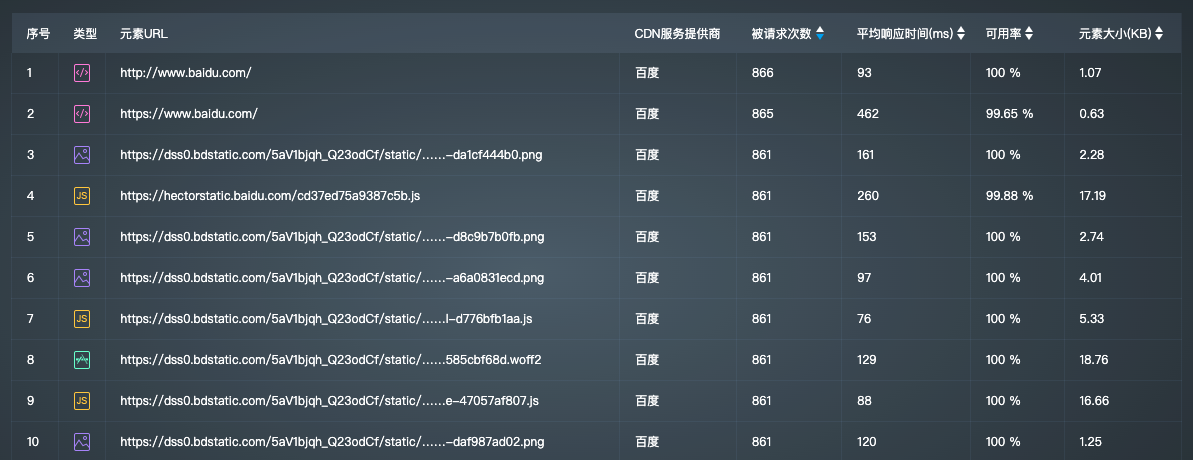Click the image type icon in row 3
This screenshot has width=1193, height=460.
click(81, 155)
